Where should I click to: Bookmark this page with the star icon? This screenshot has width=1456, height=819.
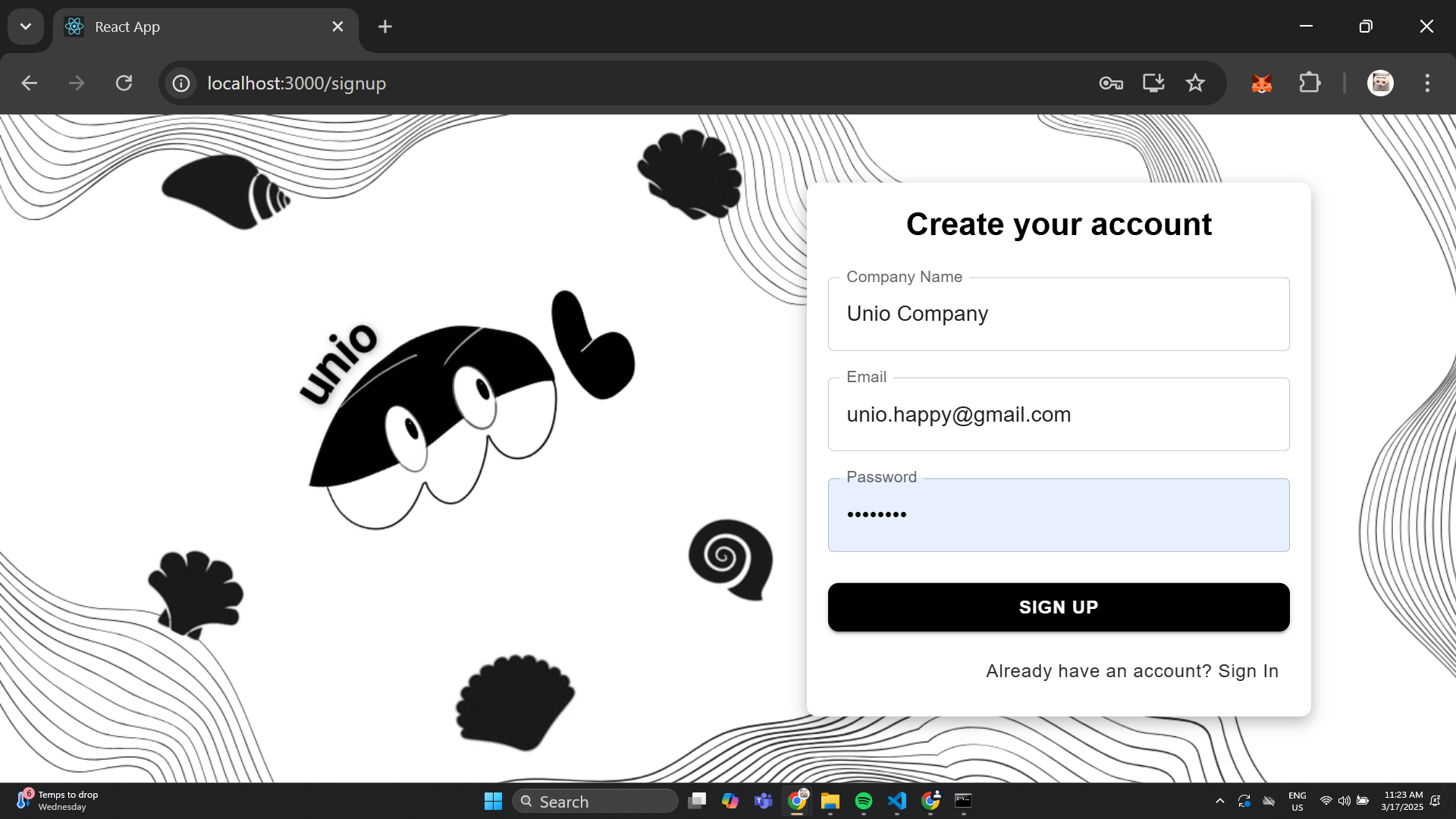[x=1195, y=83]
